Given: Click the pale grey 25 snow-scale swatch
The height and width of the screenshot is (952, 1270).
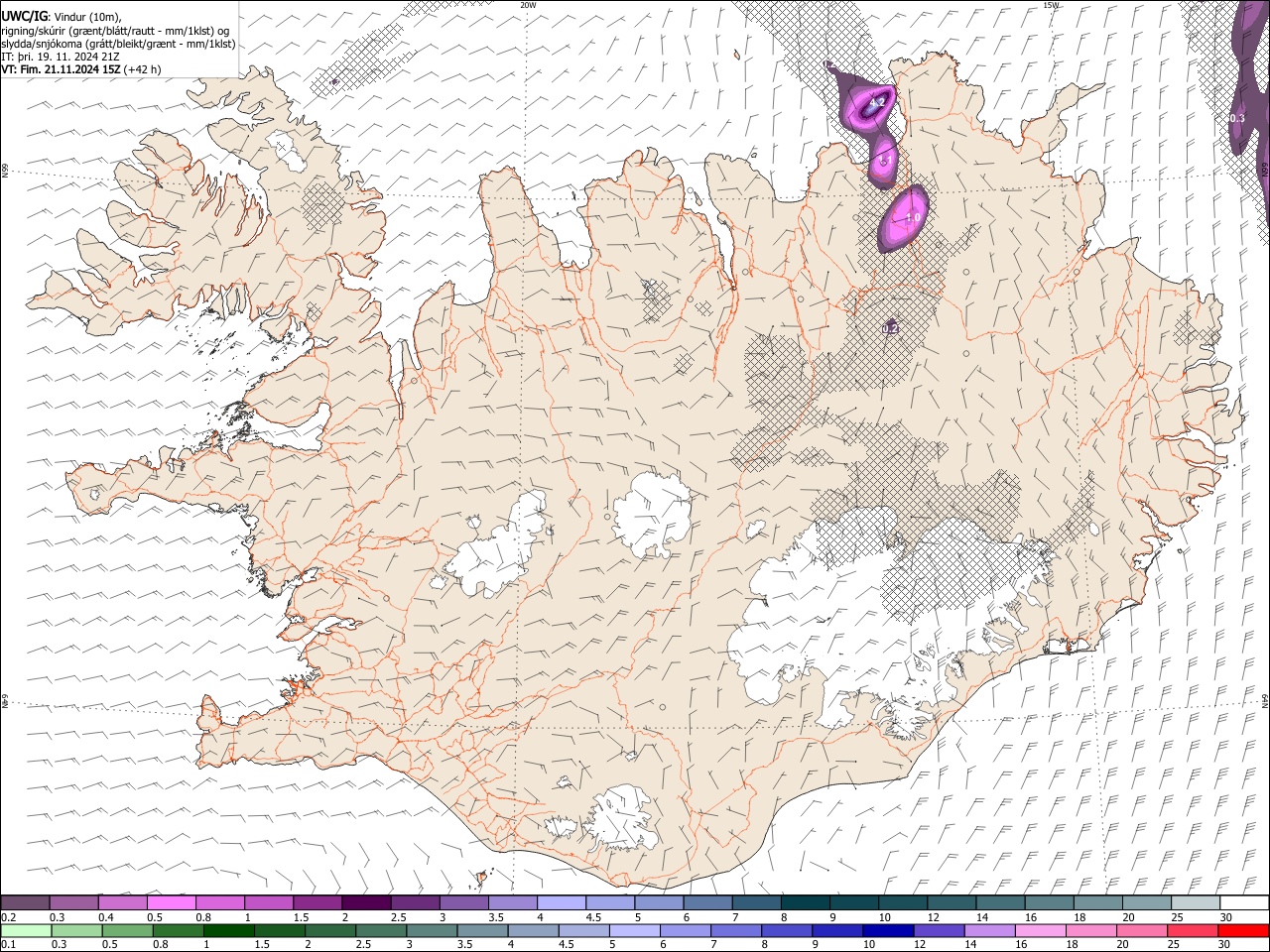Looking at the screenshot, I should point(1196,903).
